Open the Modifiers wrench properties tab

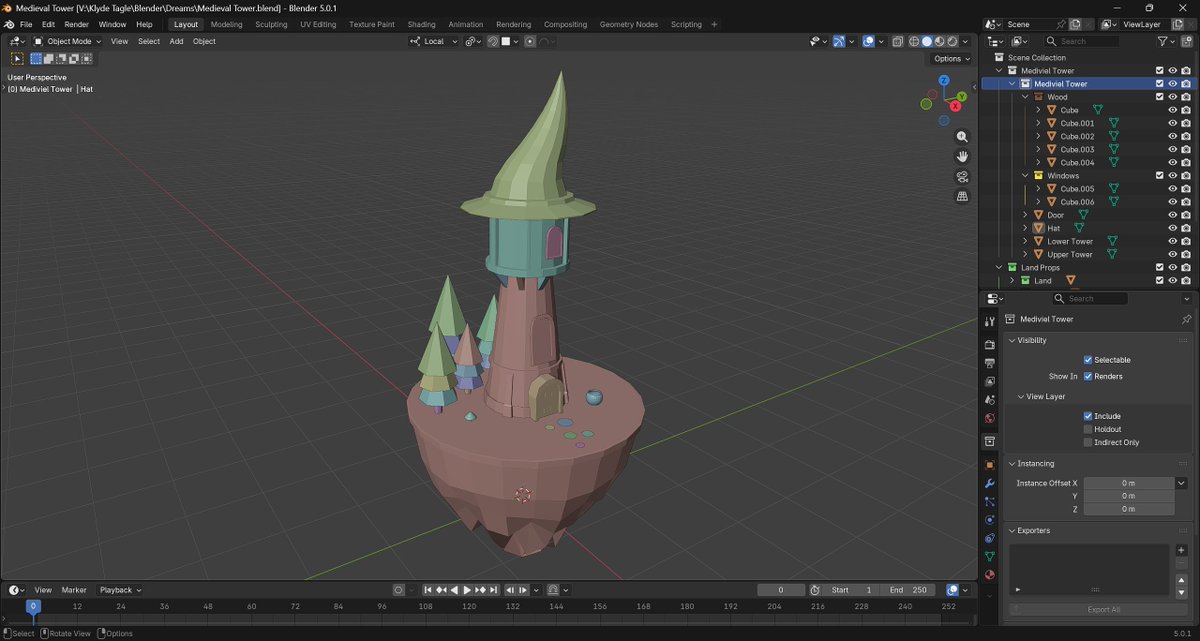click(x=989, y=483)
